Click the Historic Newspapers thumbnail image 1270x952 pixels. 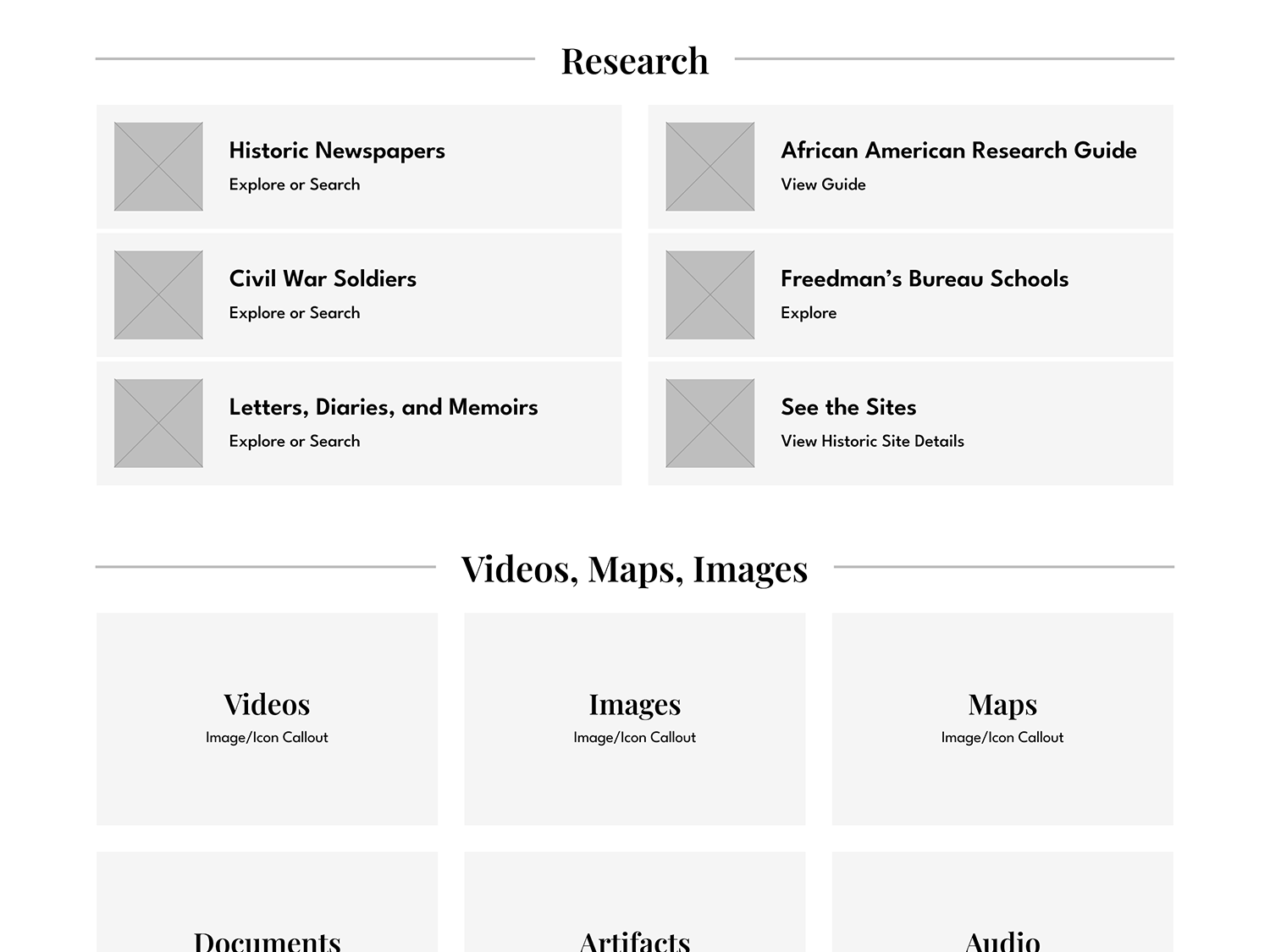(158, 167)
